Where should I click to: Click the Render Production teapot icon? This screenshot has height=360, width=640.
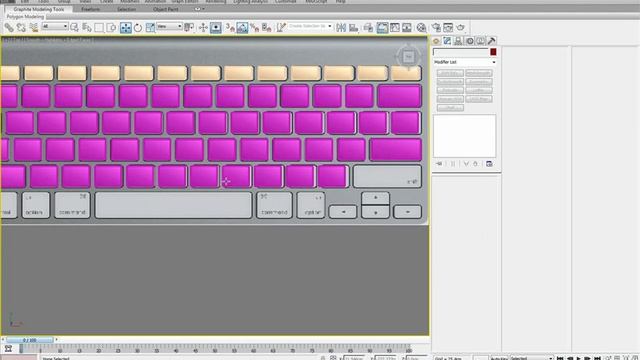[x=460, y=28]
